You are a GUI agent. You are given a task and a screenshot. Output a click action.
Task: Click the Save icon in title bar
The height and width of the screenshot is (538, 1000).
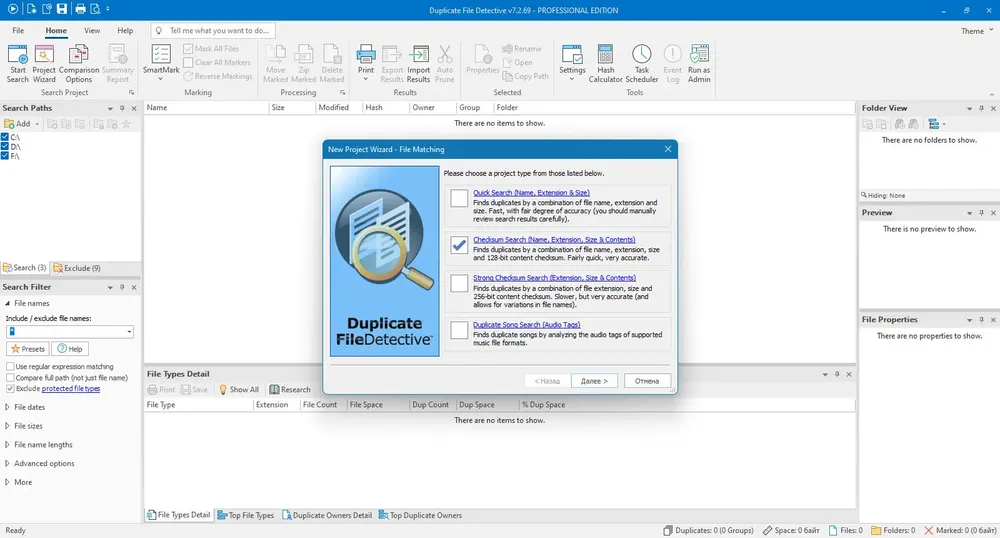[62, 9]
